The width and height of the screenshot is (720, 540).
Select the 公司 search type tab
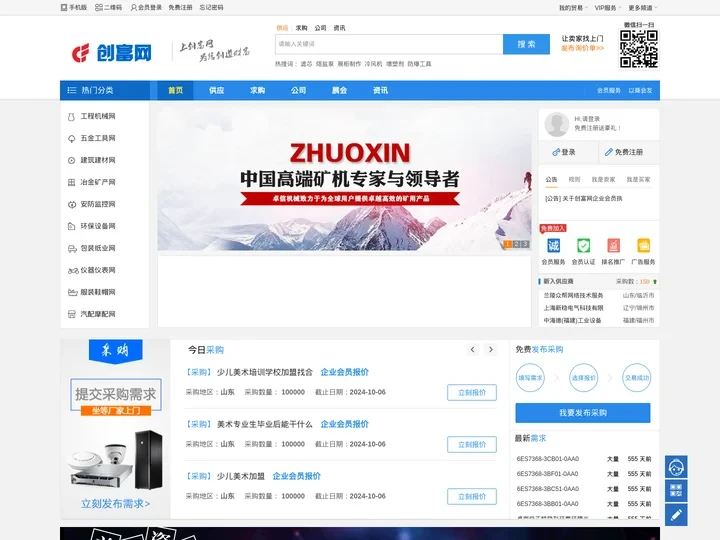[x=320, y=28]
